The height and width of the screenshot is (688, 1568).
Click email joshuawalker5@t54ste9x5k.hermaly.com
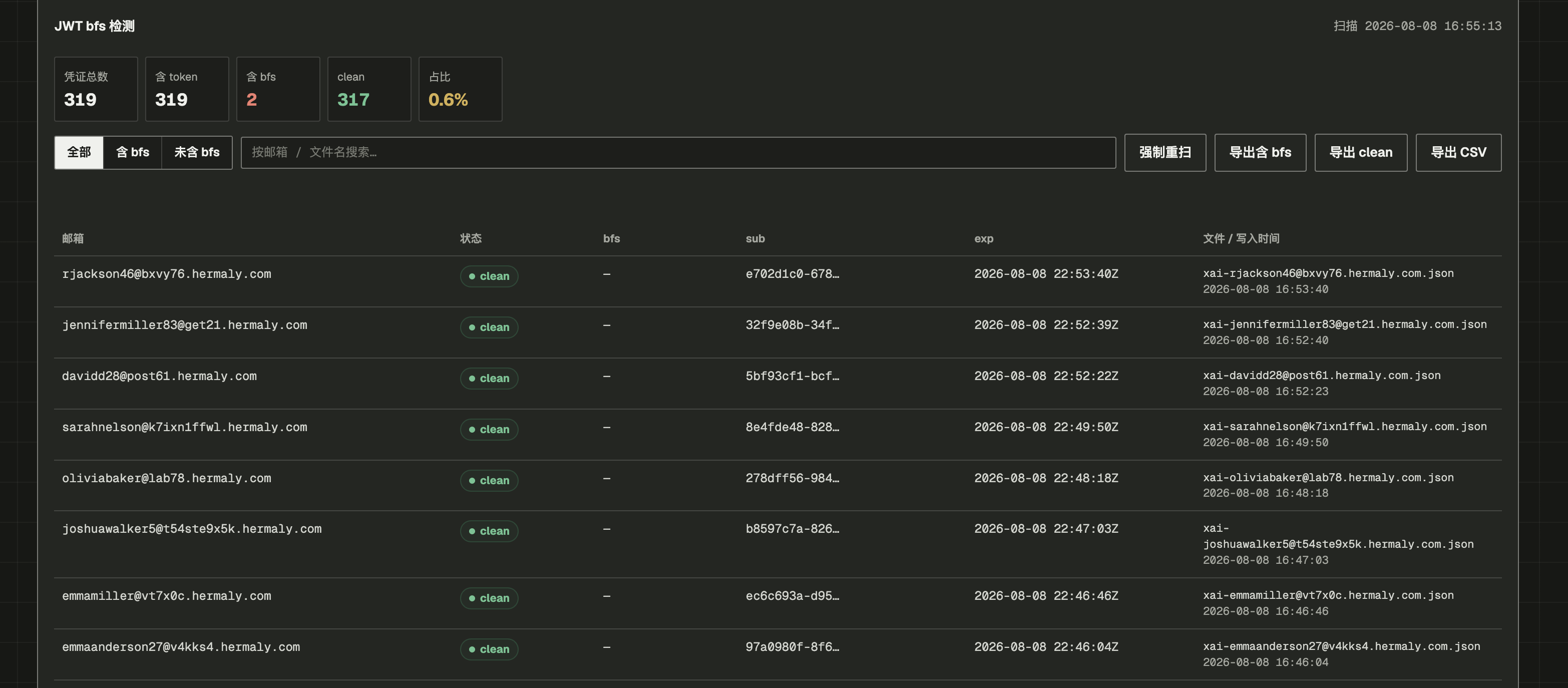[192, 529]
